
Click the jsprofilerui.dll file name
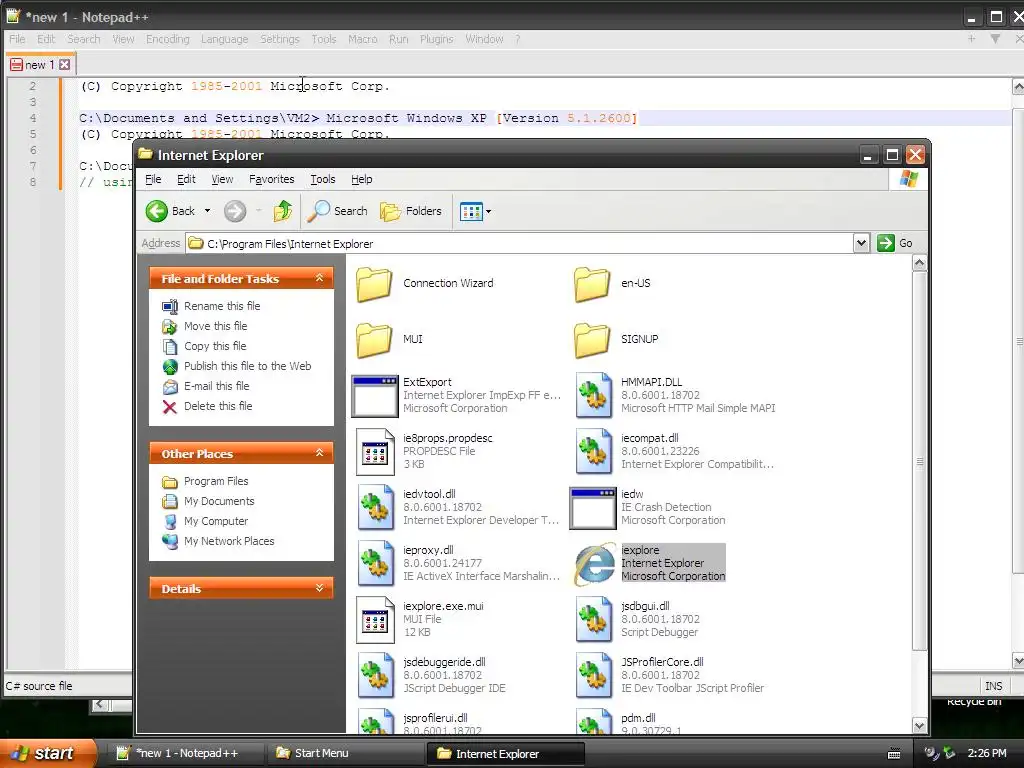(435, 718)
